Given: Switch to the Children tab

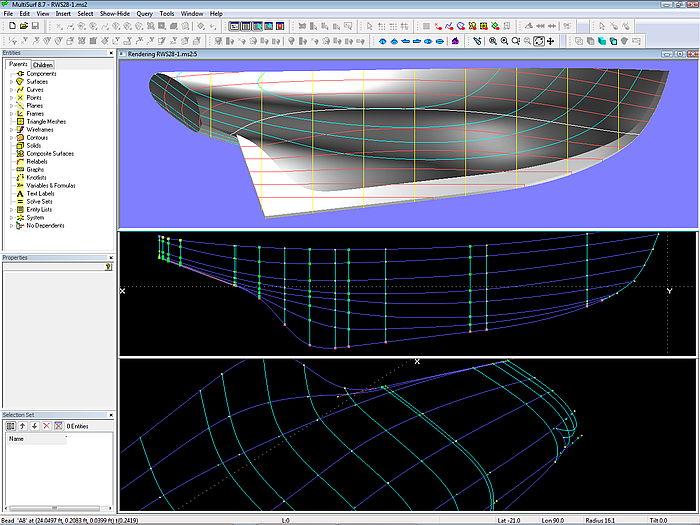Looking at the screenshot, I should coord(43,64).
